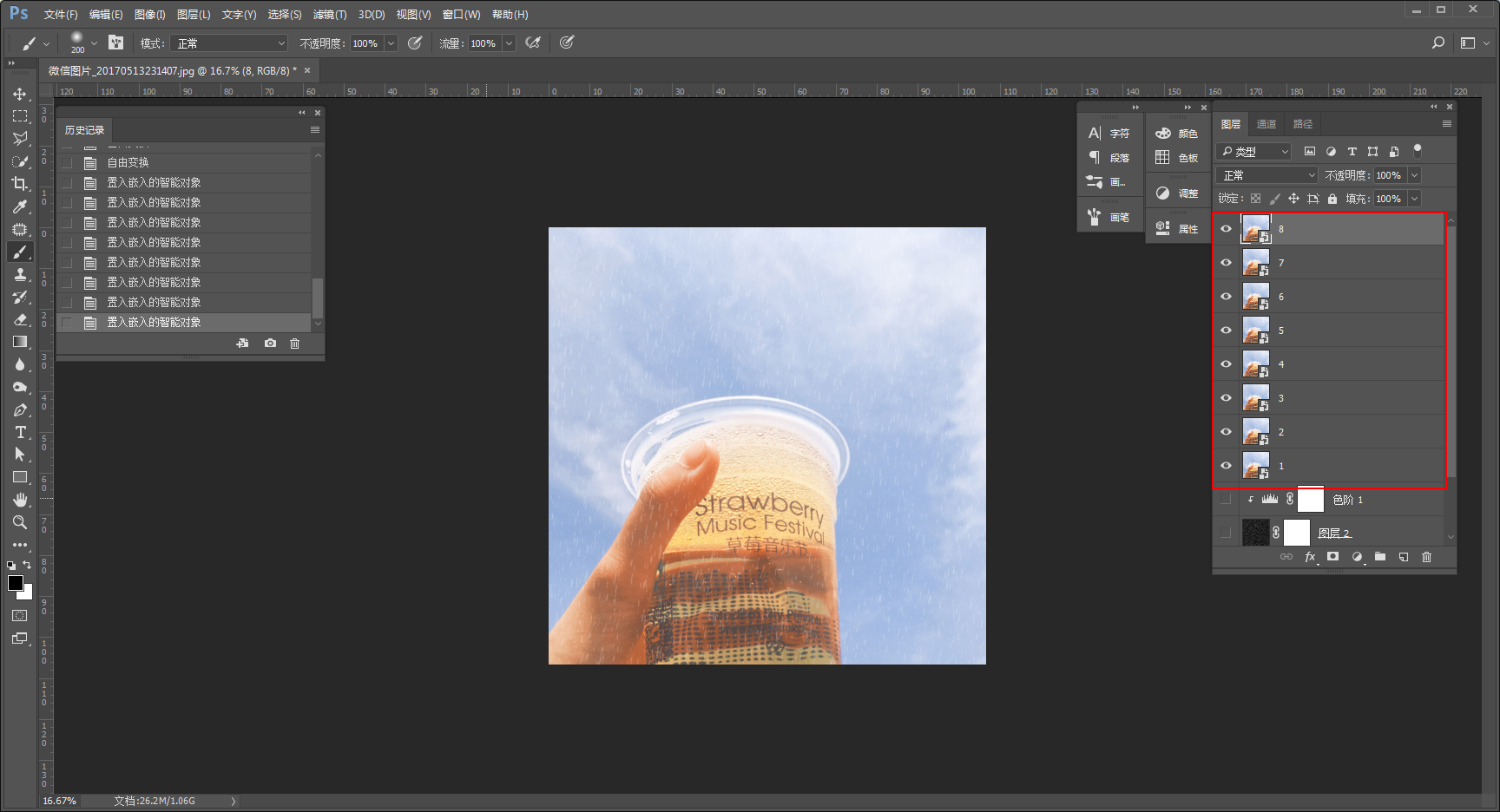Toggle lock all for the layer
Viewport: 1500px width, 812px height.
pyautogui.click(x=1332, y=199)
